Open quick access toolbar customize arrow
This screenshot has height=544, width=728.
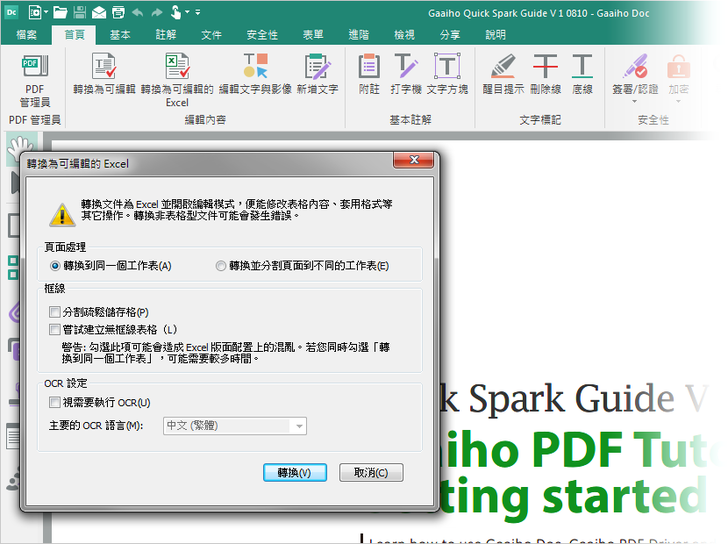[x=198, y=13]
